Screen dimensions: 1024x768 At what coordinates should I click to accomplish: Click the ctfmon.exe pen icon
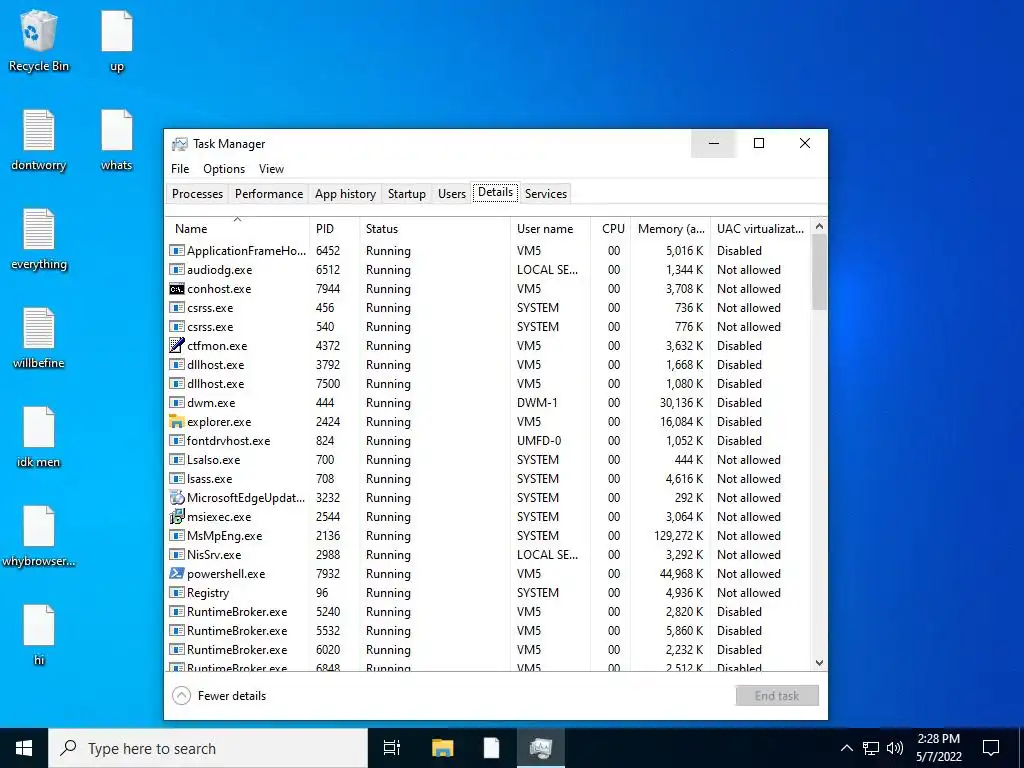(176, 345)
